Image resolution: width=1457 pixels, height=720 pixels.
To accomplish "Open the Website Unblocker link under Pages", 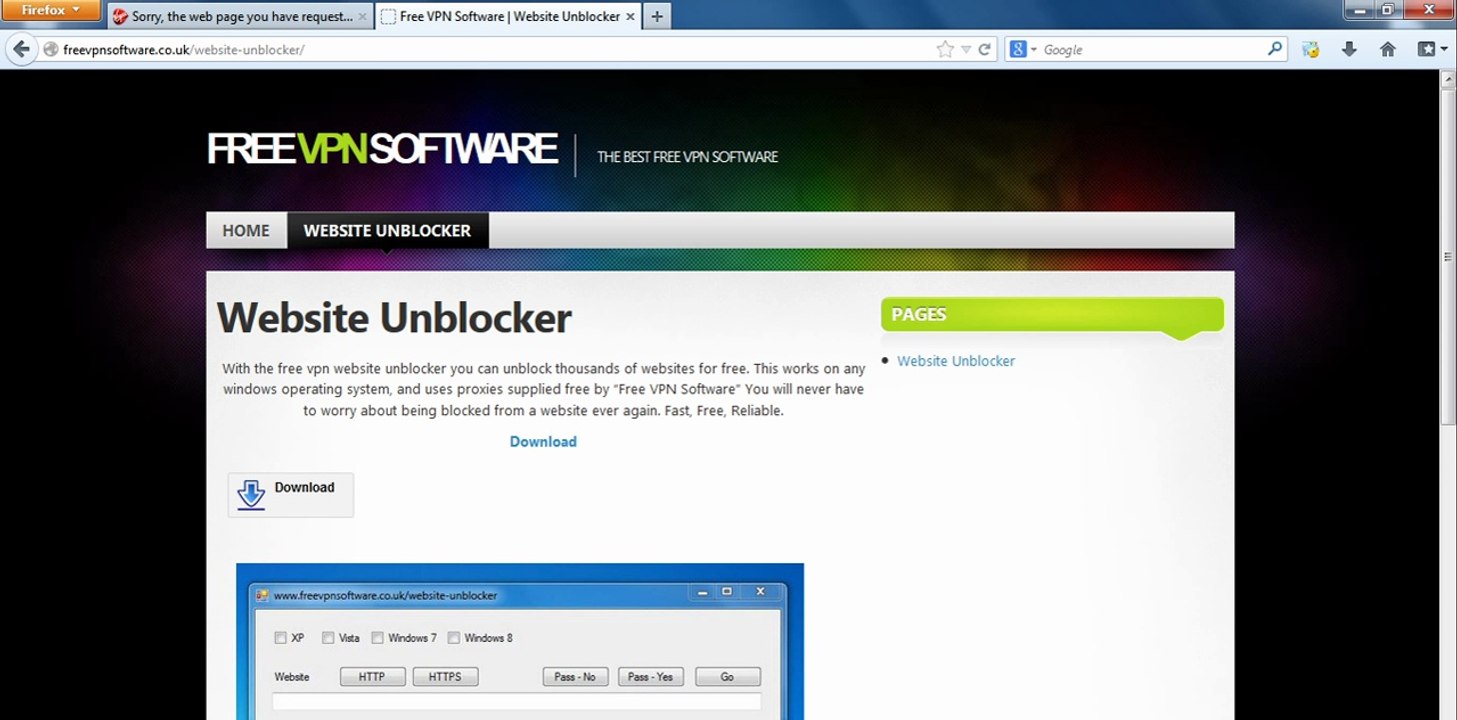I will click(x=956, y=361).
